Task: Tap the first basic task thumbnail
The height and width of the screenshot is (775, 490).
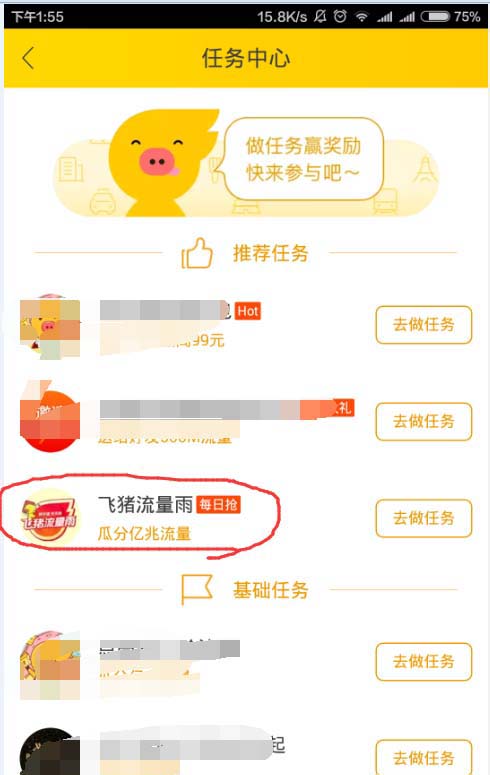Action: point(49,664)
